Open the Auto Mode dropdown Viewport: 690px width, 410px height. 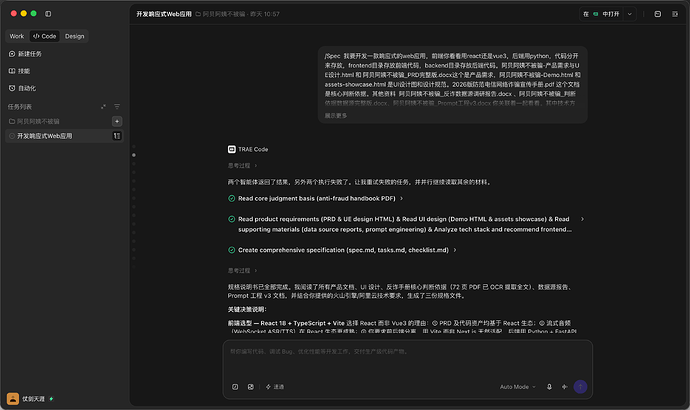518,387
